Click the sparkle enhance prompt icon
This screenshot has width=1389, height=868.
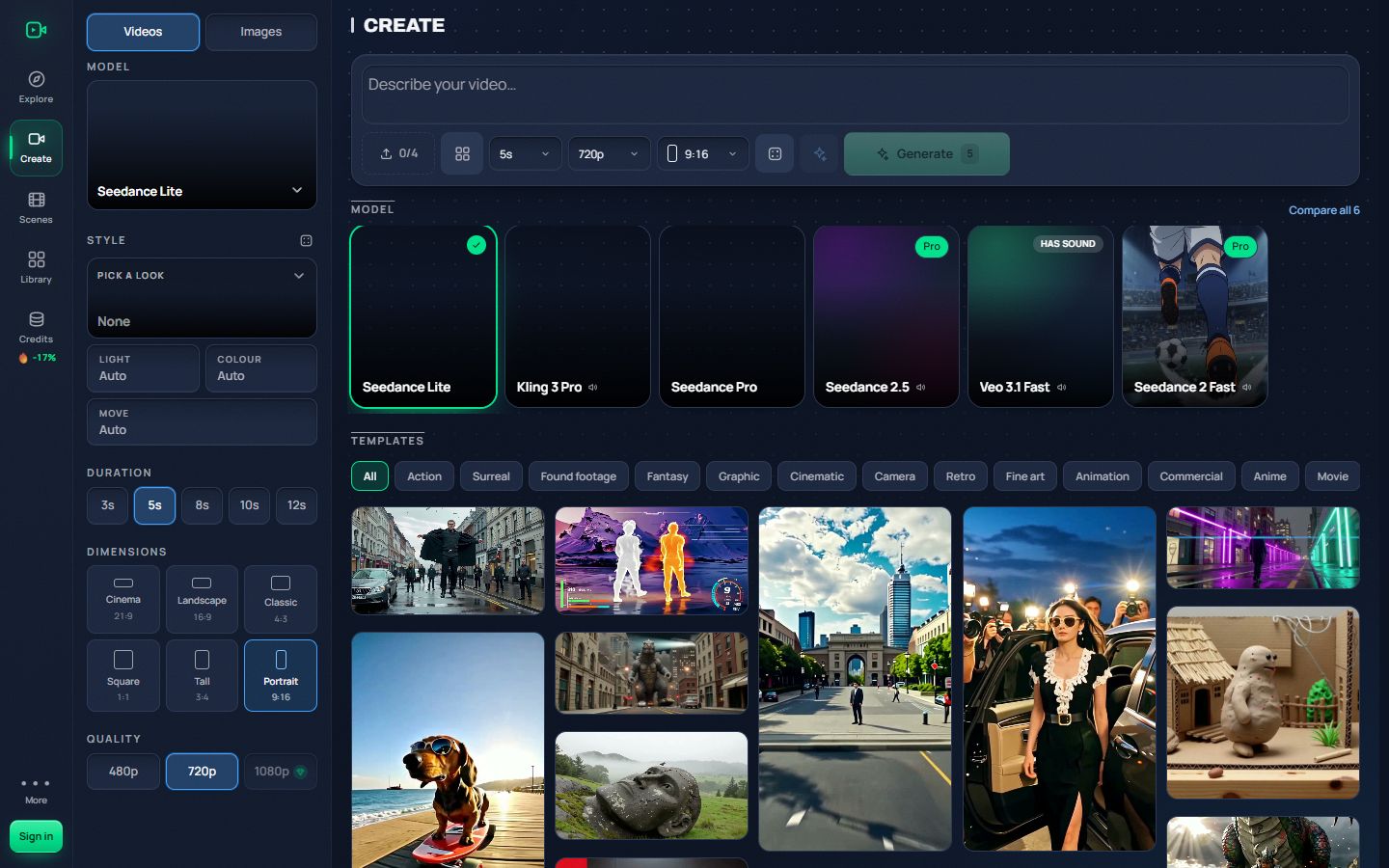(820, 153)
